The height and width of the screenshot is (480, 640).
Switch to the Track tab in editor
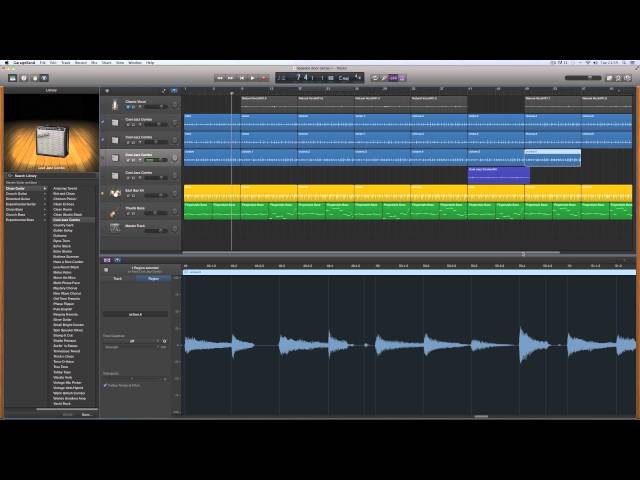tap(118, 278)
